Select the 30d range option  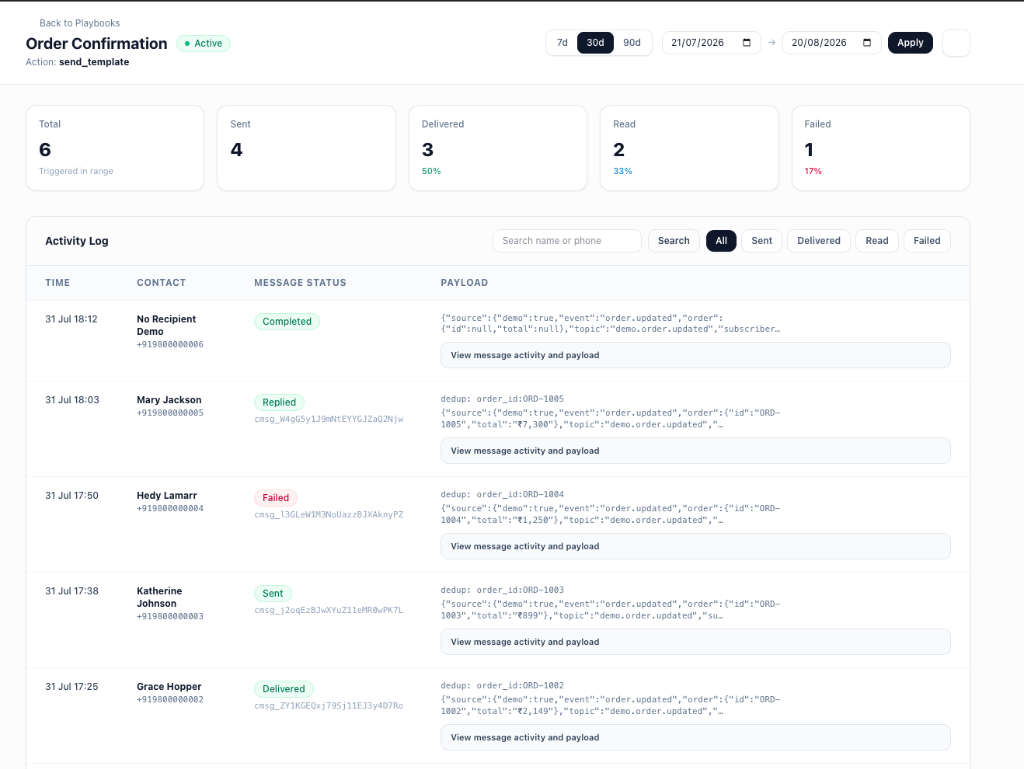[x=595, y=43]
